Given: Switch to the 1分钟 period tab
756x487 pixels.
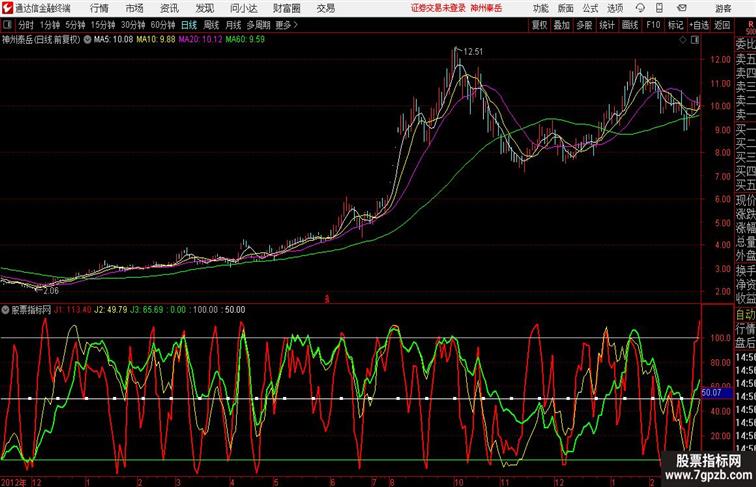Looking at the screenshot, I should (50, 25).
